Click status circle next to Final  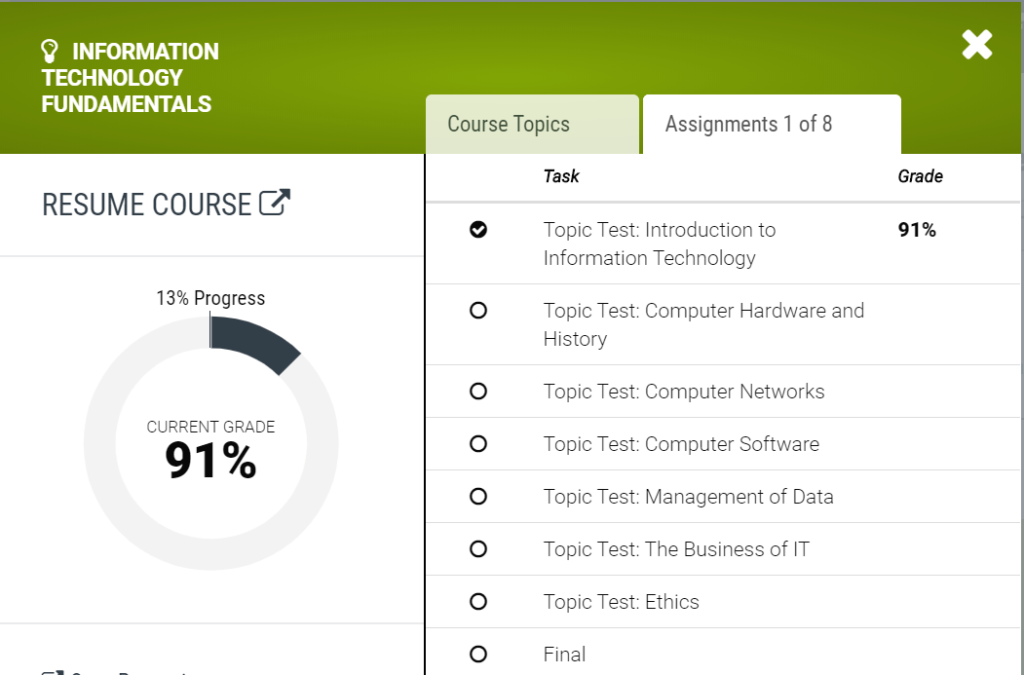click(478, 654)
